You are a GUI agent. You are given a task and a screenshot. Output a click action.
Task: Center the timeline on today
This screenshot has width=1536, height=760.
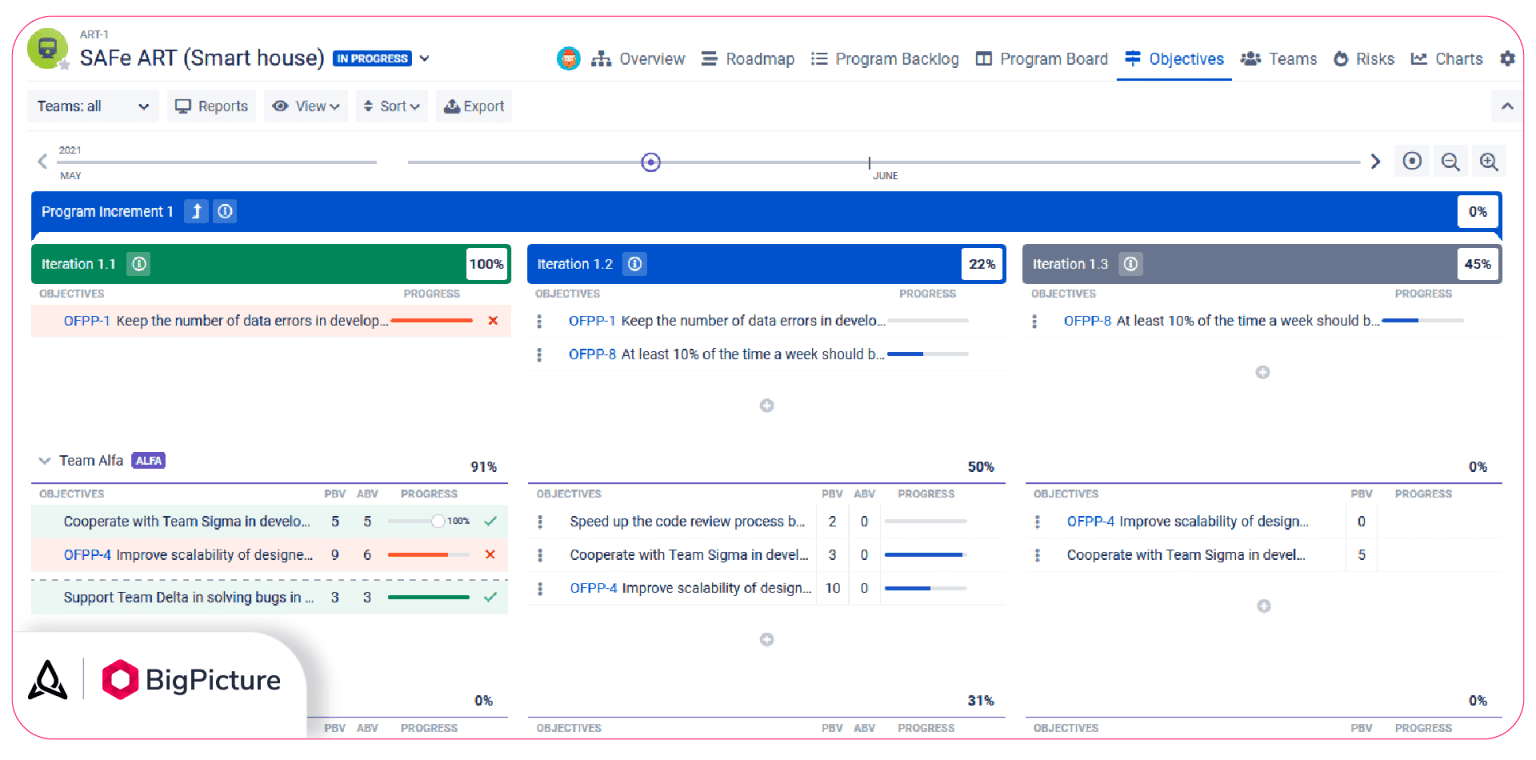[x=1412, y=161]
